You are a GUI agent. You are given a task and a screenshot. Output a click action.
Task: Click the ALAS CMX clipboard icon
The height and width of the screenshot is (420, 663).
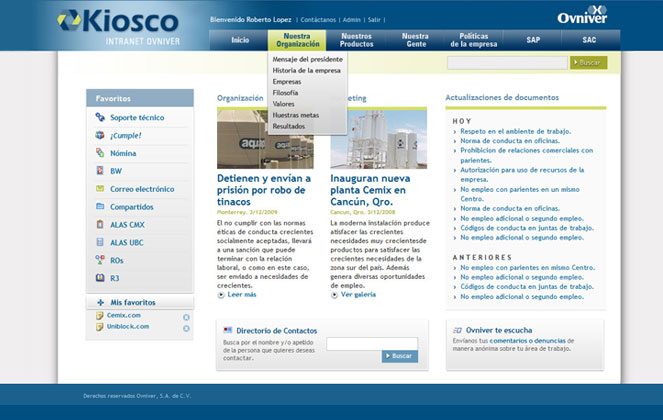coord(100,224)
